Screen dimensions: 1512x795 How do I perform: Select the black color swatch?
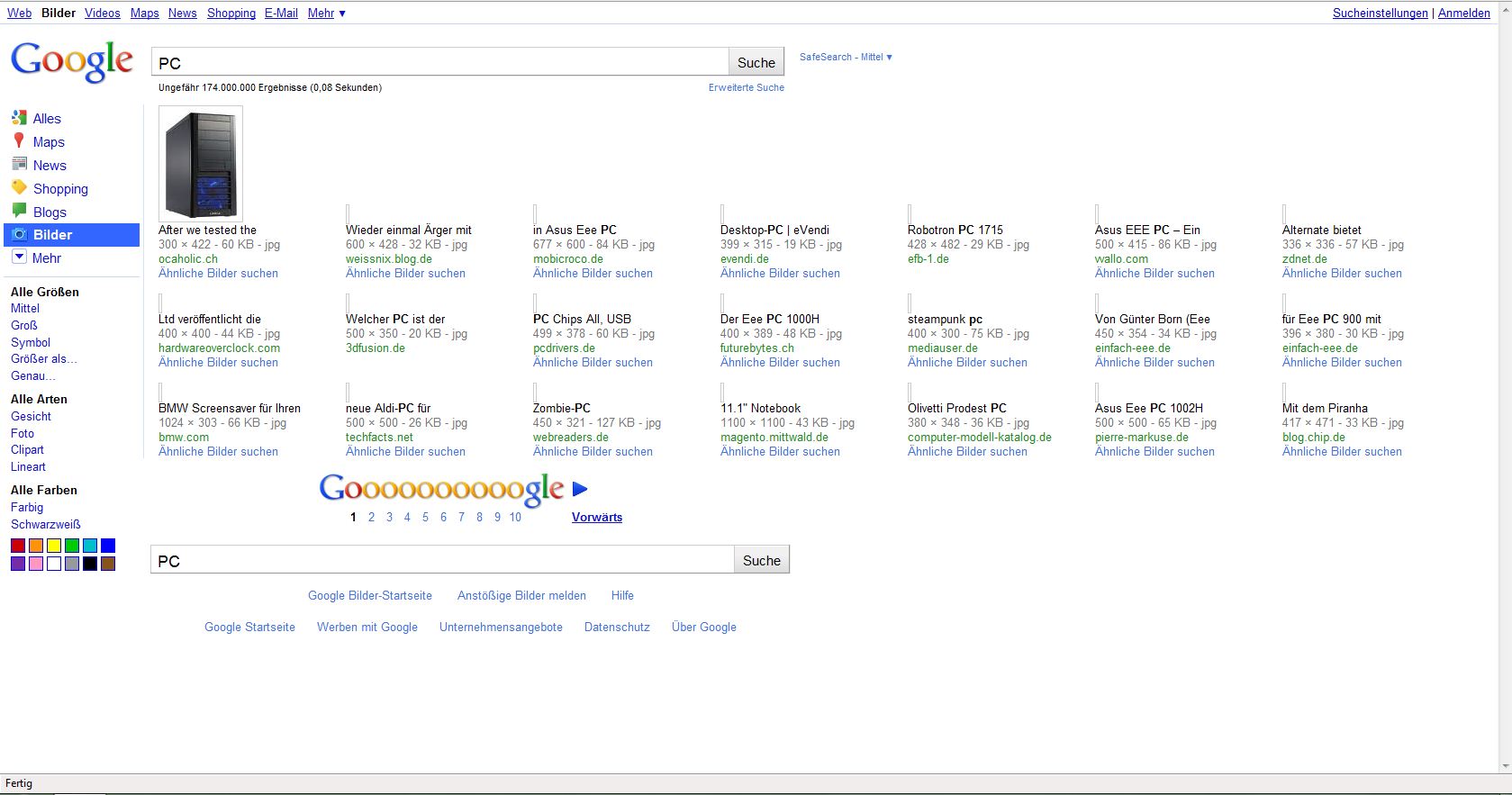tap(90, 564)
